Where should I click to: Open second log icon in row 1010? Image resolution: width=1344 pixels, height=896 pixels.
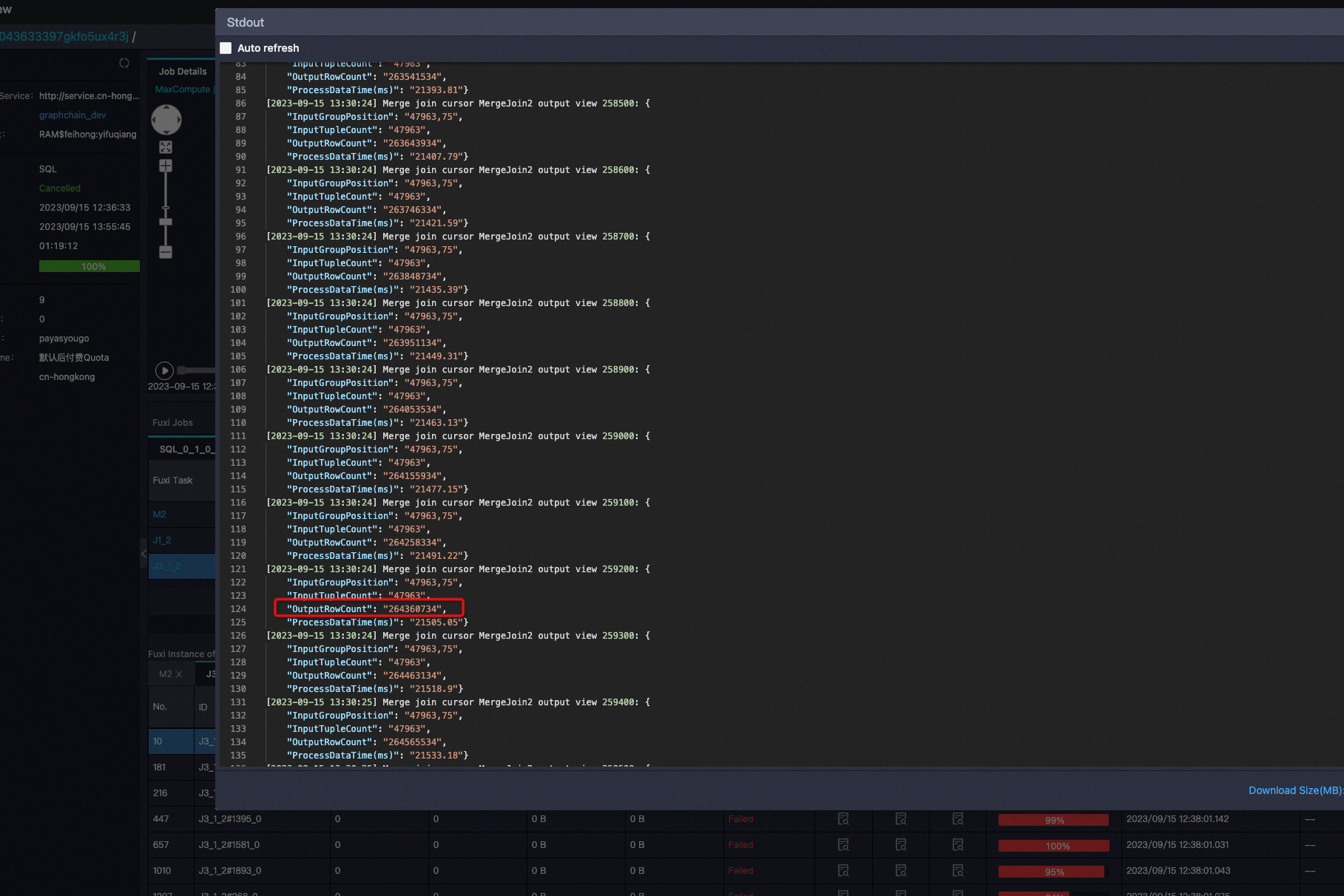901,871
